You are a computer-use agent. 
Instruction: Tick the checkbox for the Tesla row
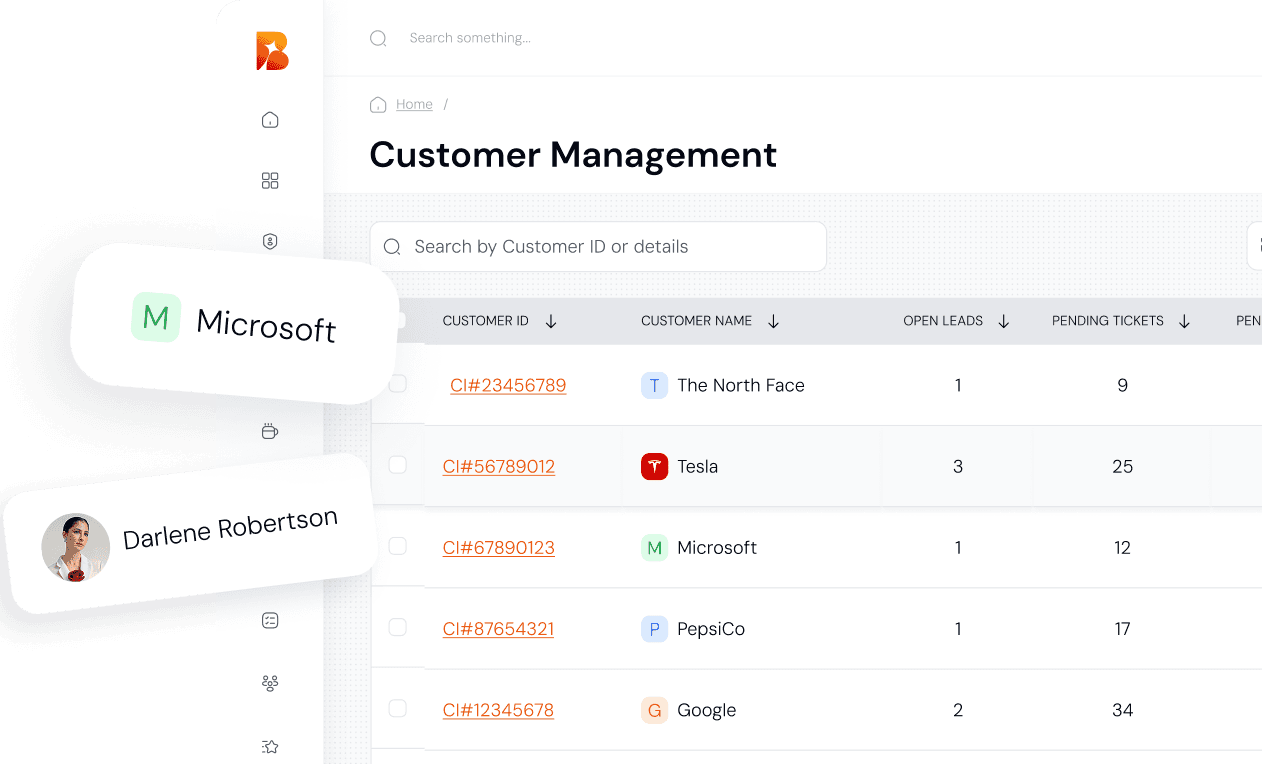point(398,465)
